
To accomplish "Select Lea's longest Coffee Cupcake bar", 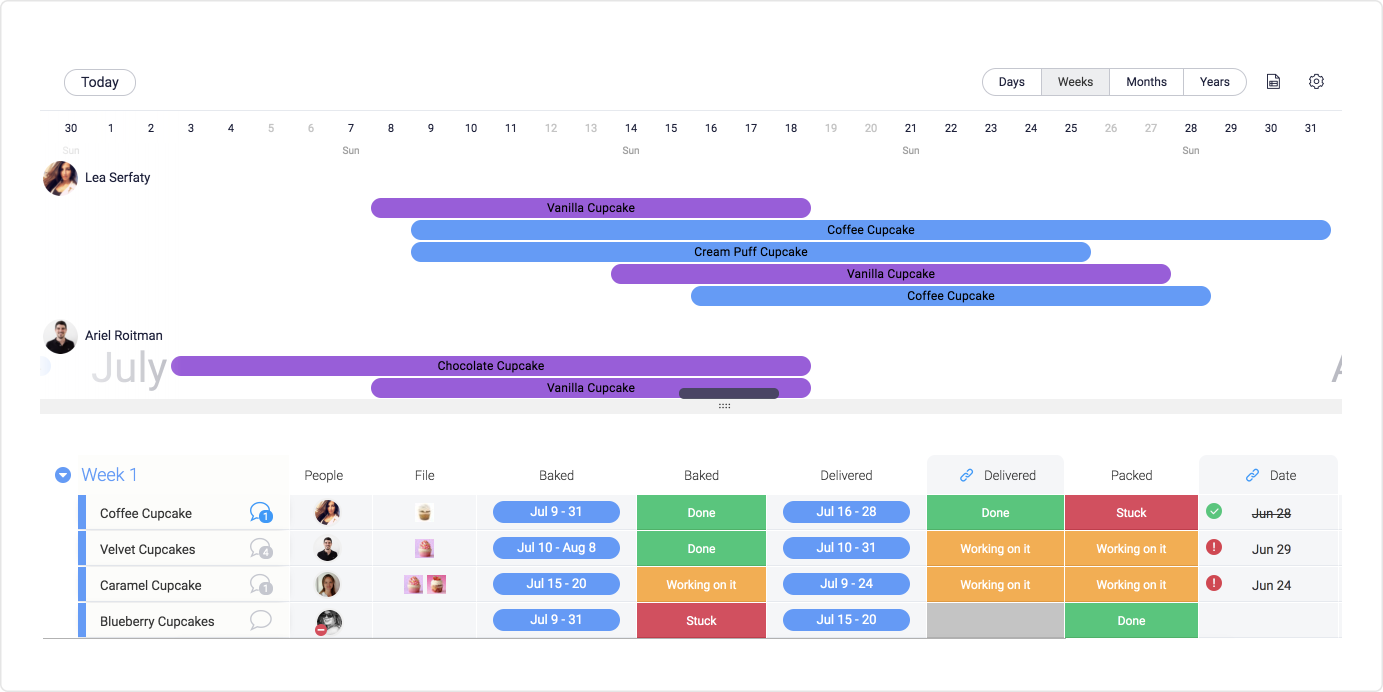I will click(x=871, y=230).
